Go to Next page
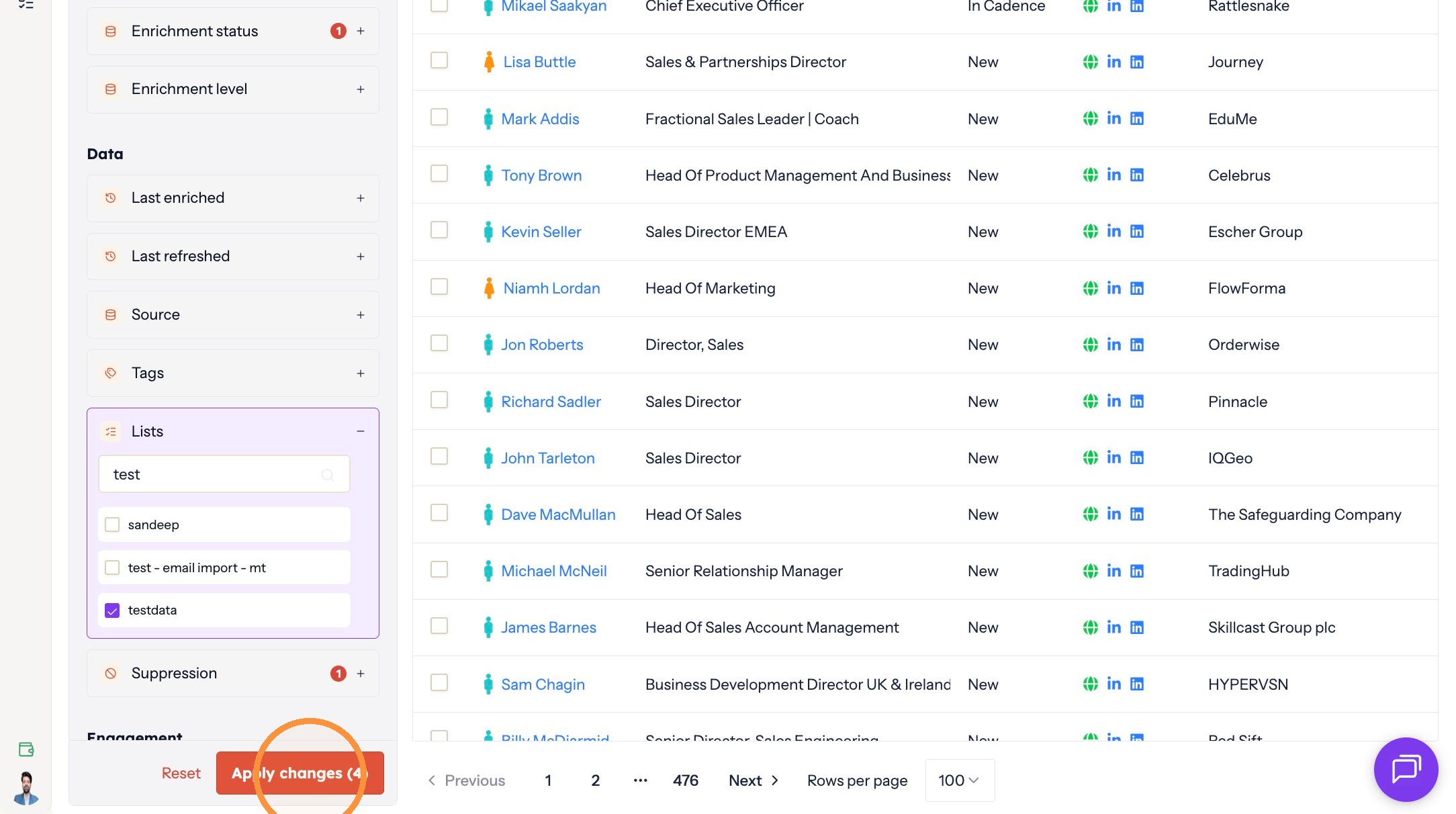 point(754,780)
